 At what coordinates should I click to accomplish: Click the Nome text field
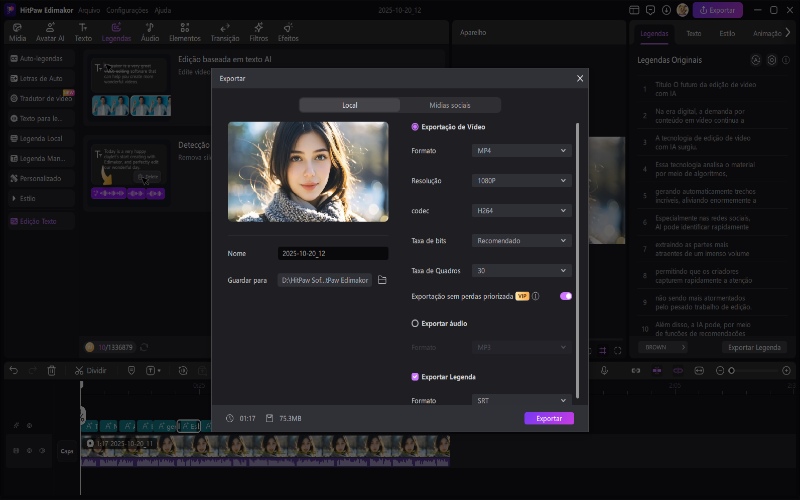point(333,254)
